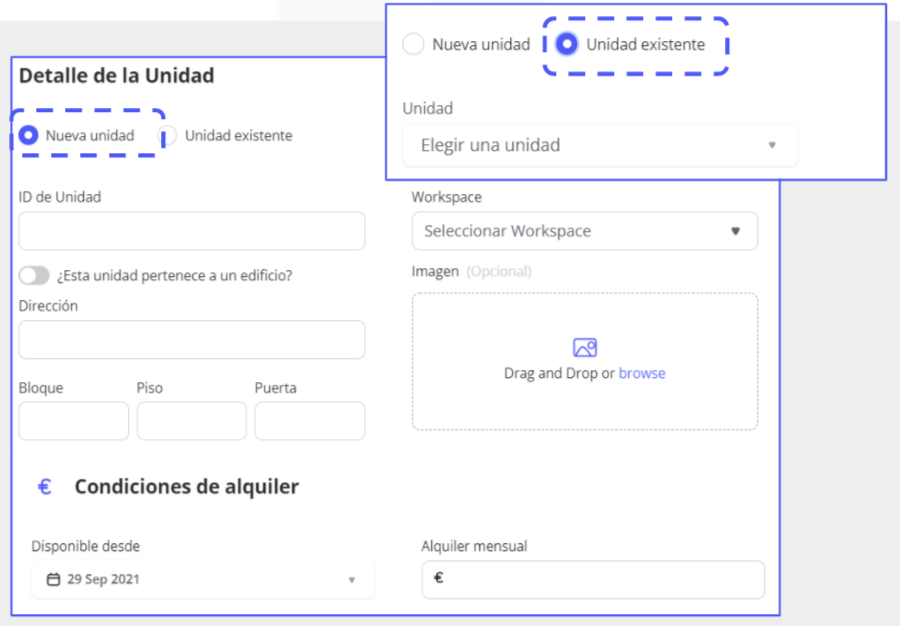900x626 pixels.
Task: Click the euro icon beside Condiciones de alquiler
Action: [x=44, y=487]
